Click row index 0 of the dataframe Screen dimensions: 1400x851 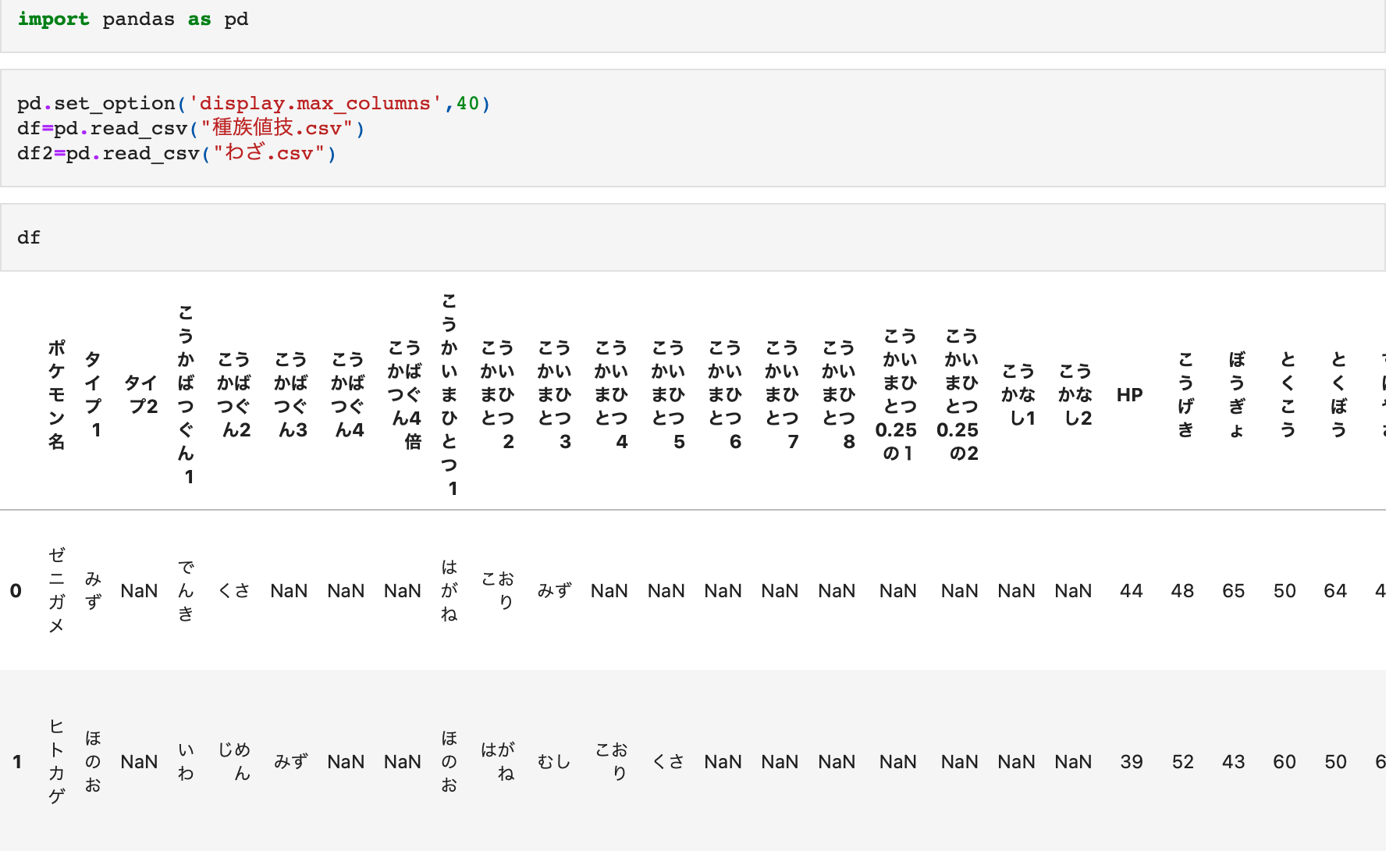[16, 591]
